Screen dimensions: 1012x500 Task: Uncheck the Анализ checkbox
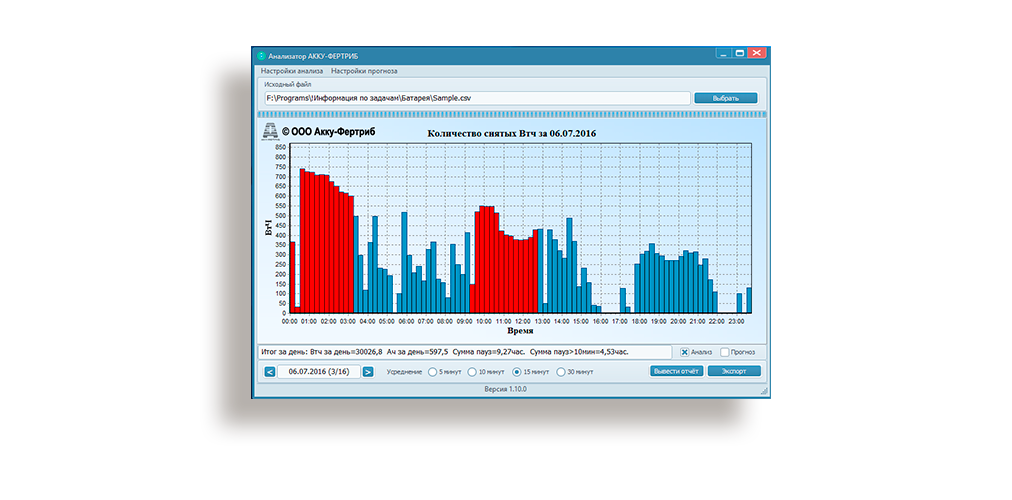(x=685, y=352)
